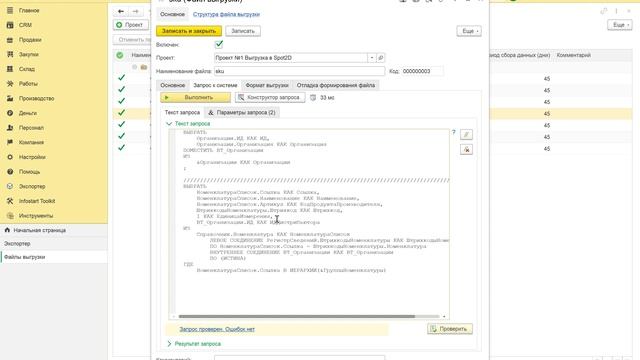This screenshot has width=640, height=360.
Task: Click the green check column header icon
Action: (x=120, y=55)
